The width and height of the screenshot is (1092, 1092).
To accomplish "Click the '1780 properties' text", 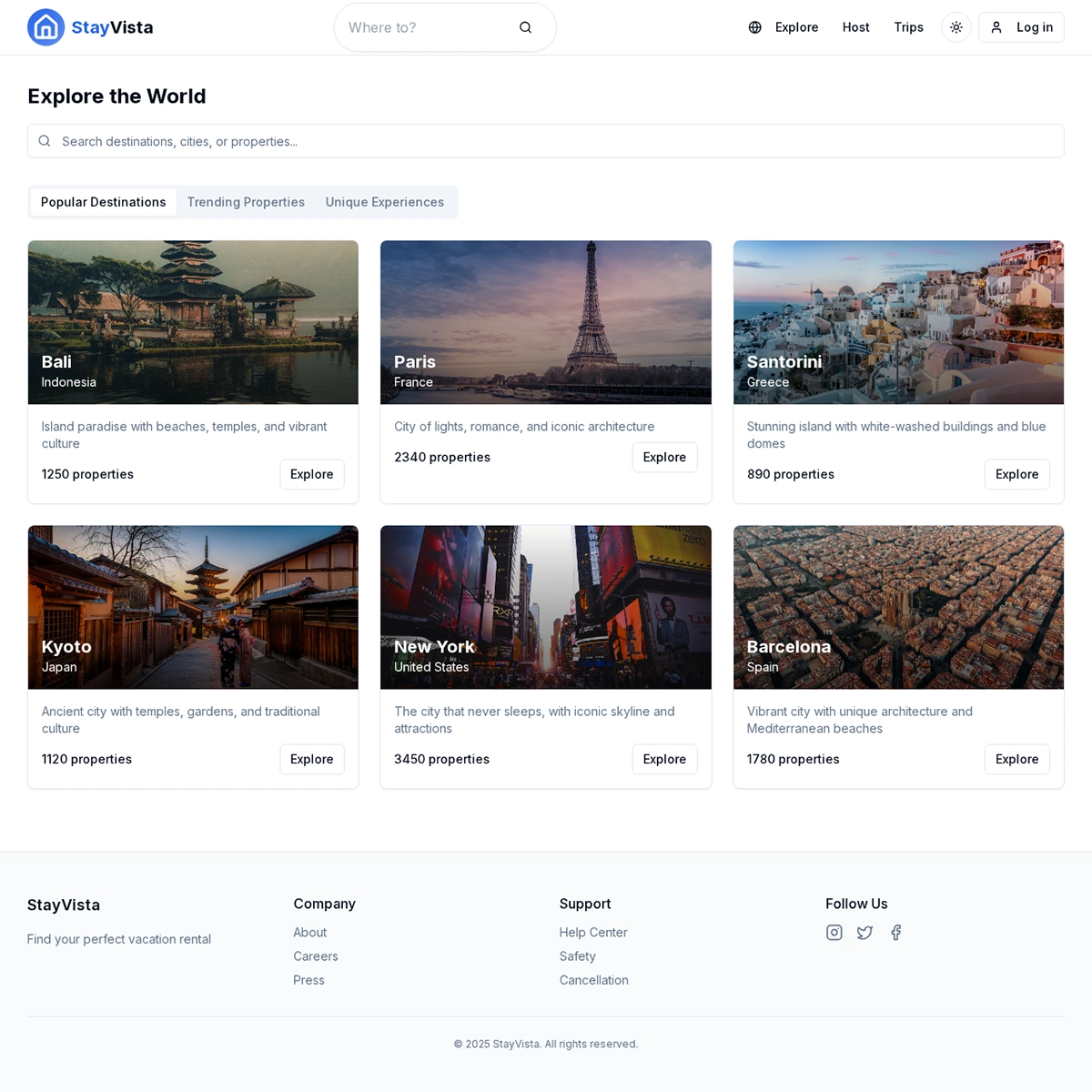I will tap(794, 759).
